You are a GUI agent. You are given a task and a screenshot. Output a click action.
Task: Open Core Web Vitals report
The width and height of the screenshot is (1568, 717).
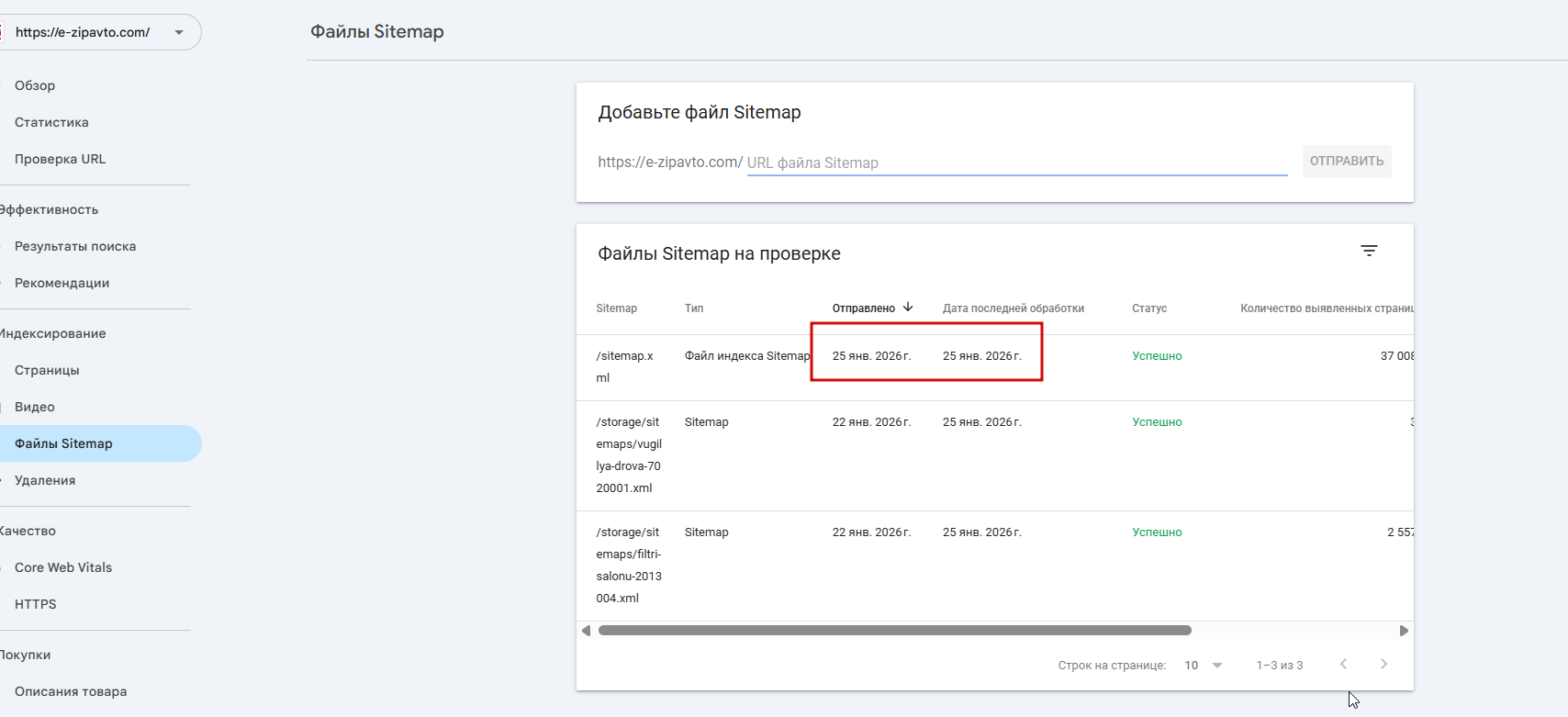[63, 567]
